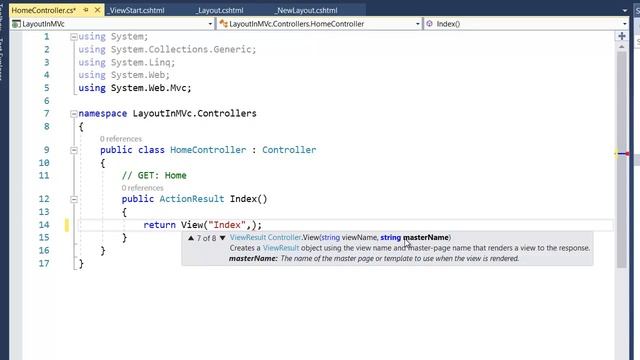The image size is (640, 360).
Task: Collapse the Index() method block
Action: 73,200
